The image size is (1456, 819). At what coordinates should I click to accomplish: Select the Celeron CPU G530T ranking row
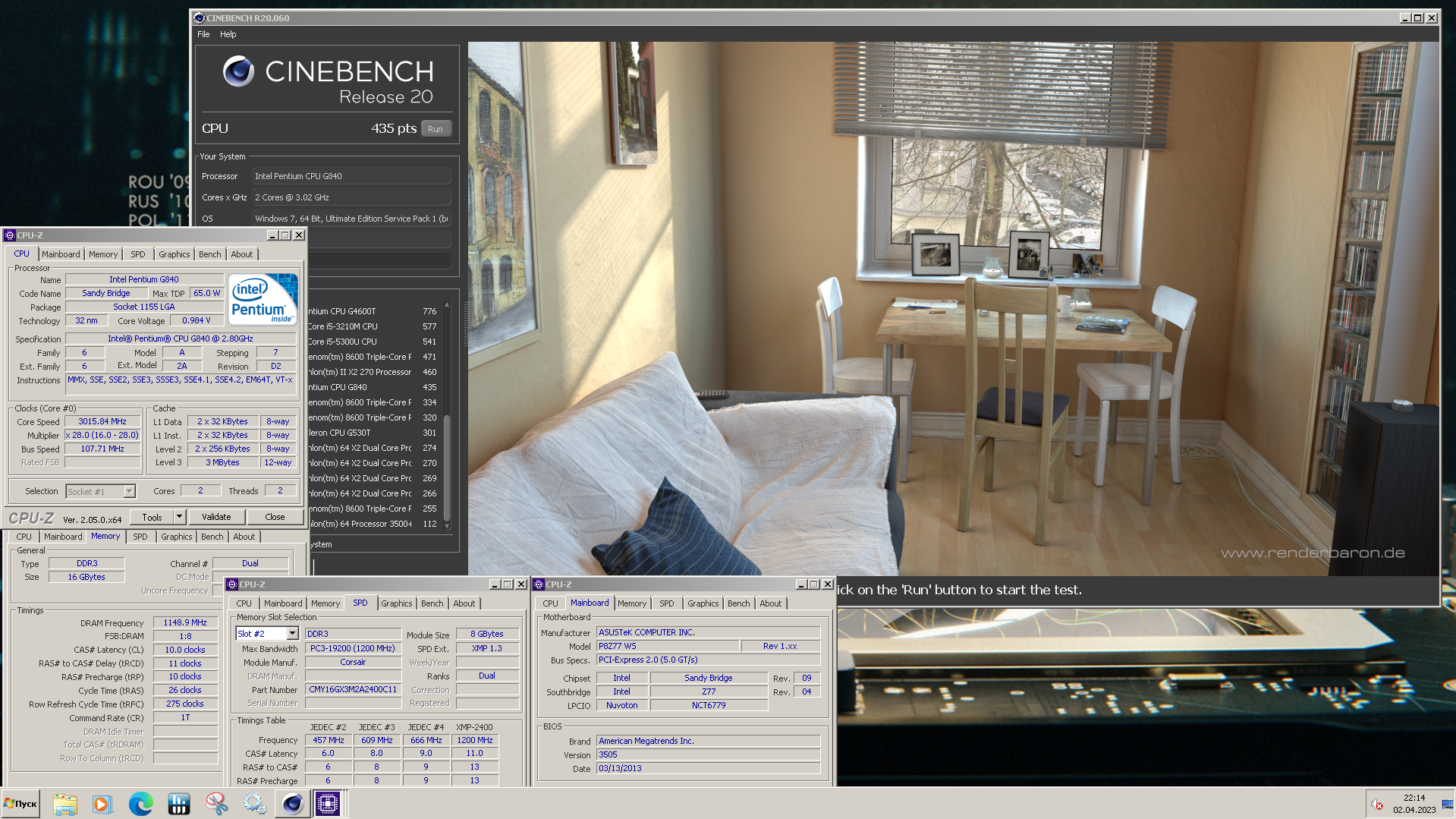coord(374,433)
